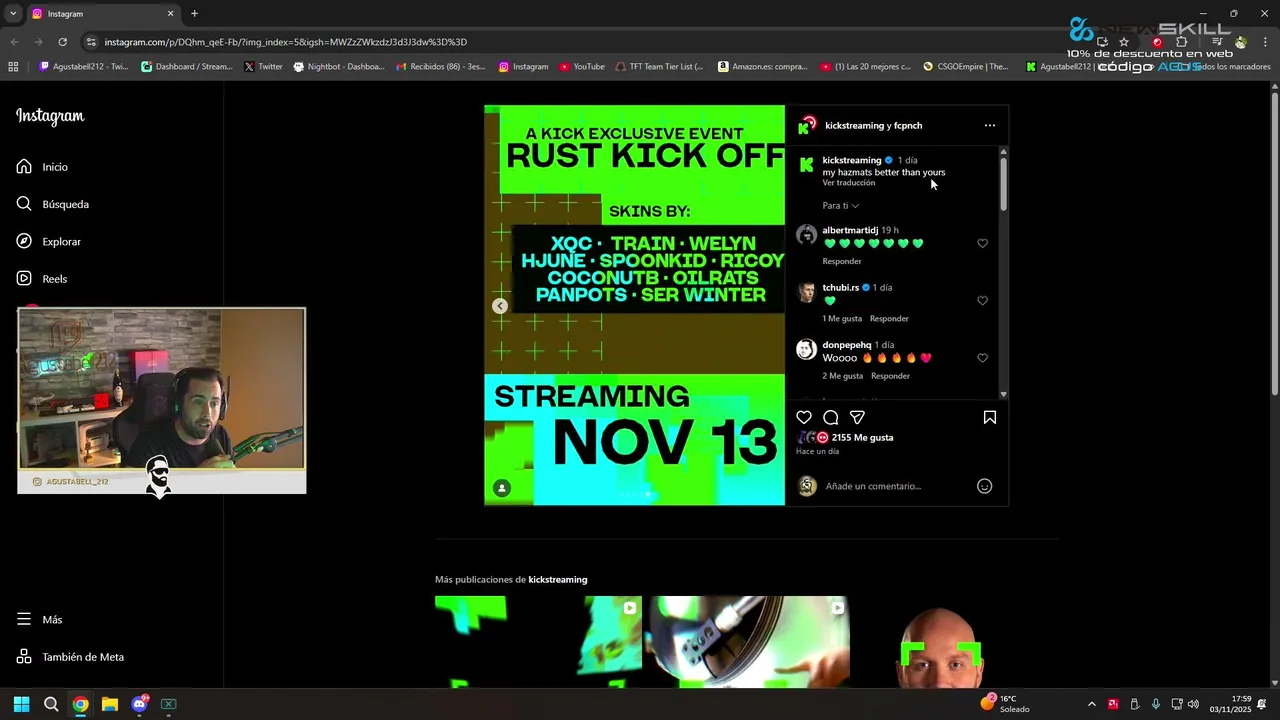This screenshot has width=1280, height=720.
Task: Open donpepehq's profile avatar
Action: (x=806, y=349)
